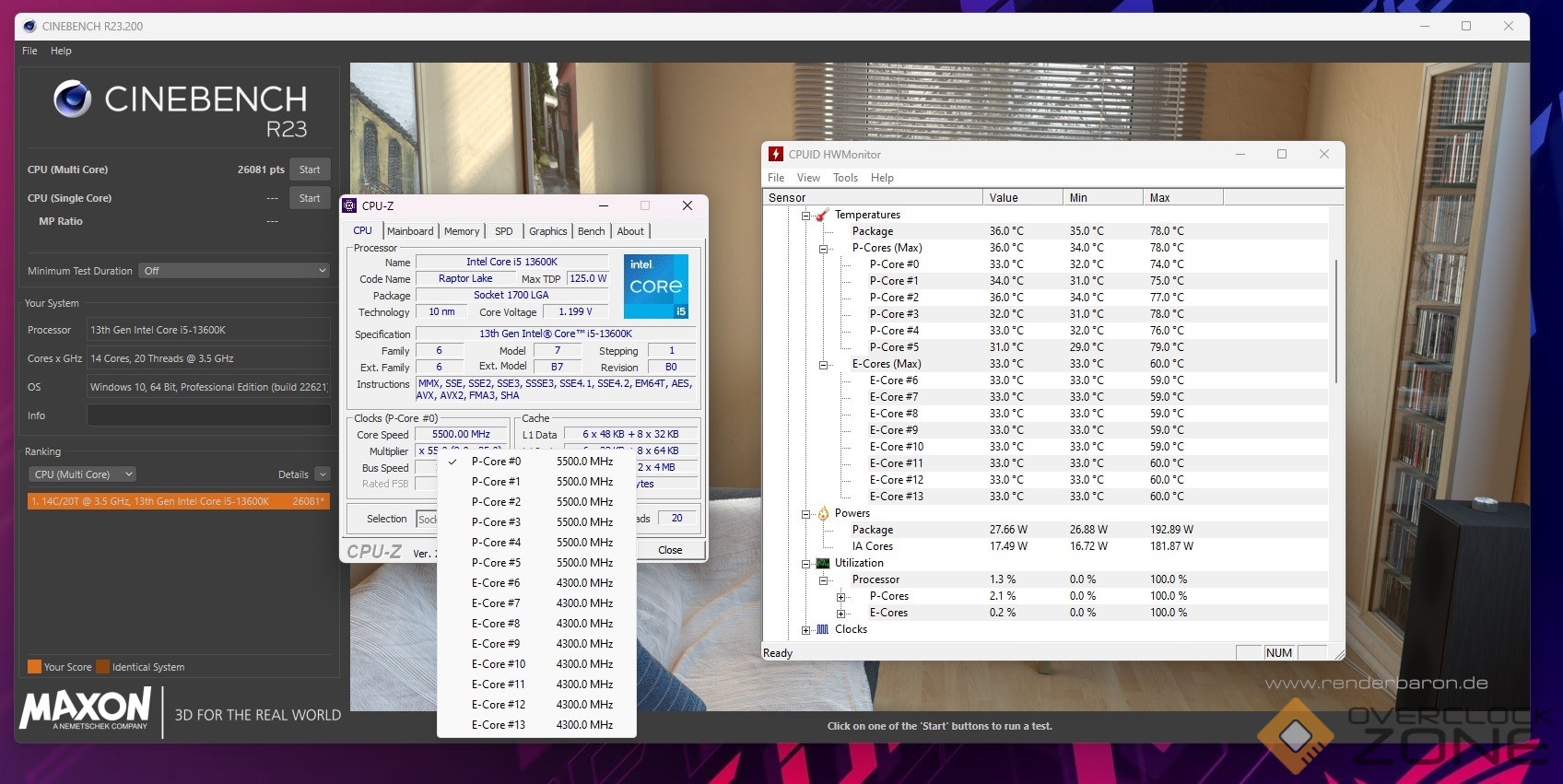Click the orange Your Score swatch
The width and height of the screenshot is (1563, 784).
[x=34, y=667]
